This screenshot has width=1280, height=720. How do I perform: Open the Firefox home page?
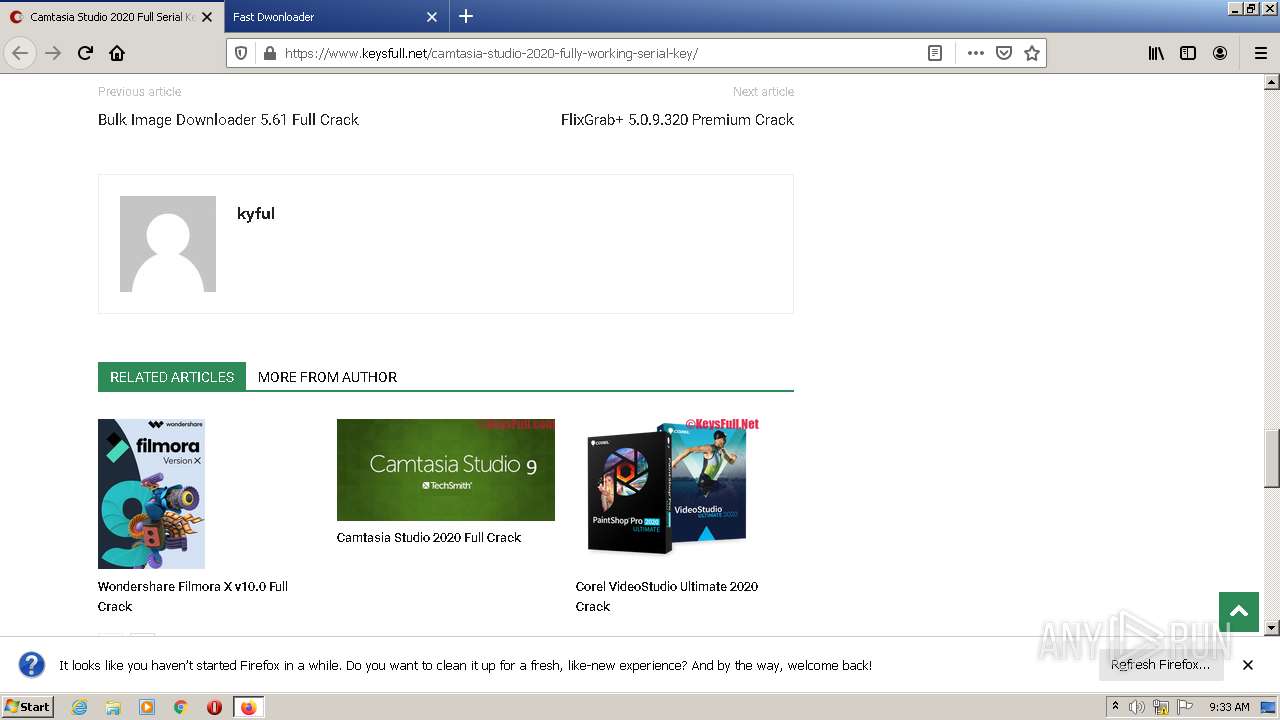click(x=117, y=53)
